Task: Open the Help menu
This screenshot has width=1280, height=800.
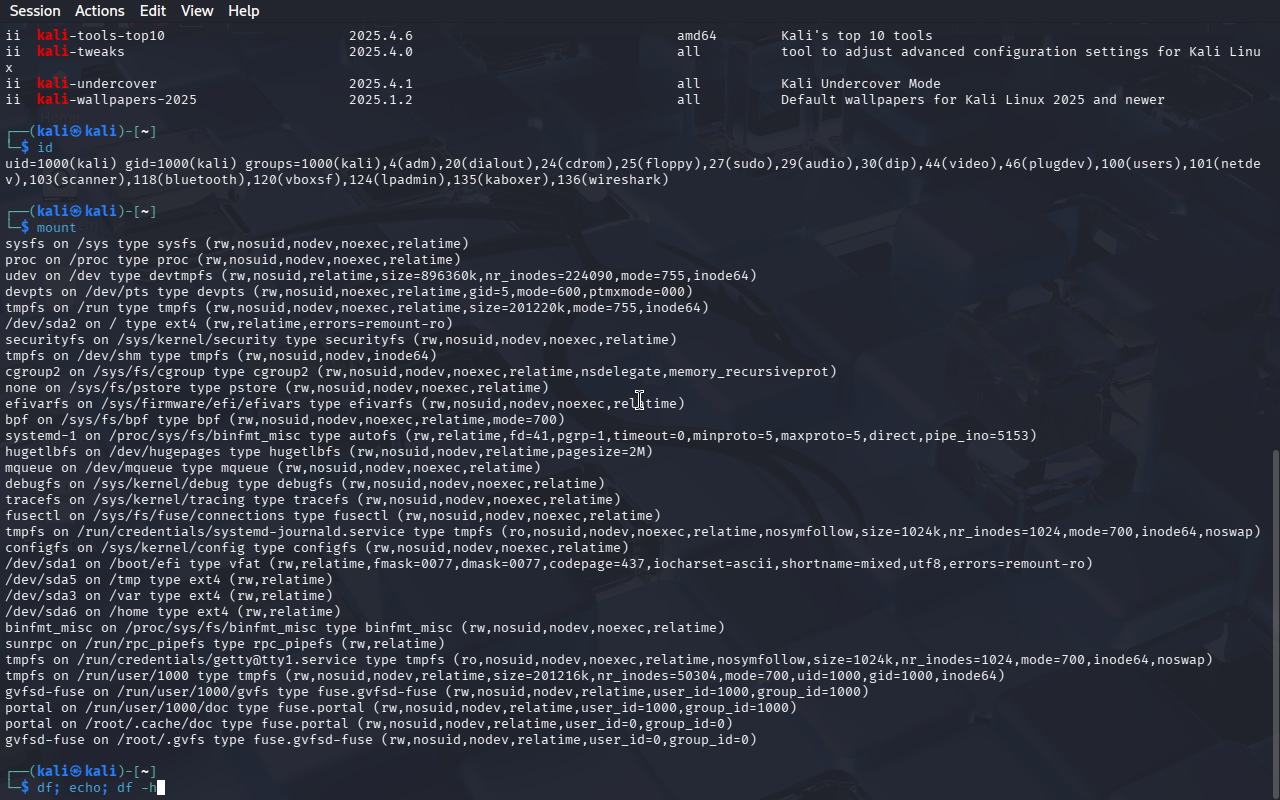Action: point(243,11)
